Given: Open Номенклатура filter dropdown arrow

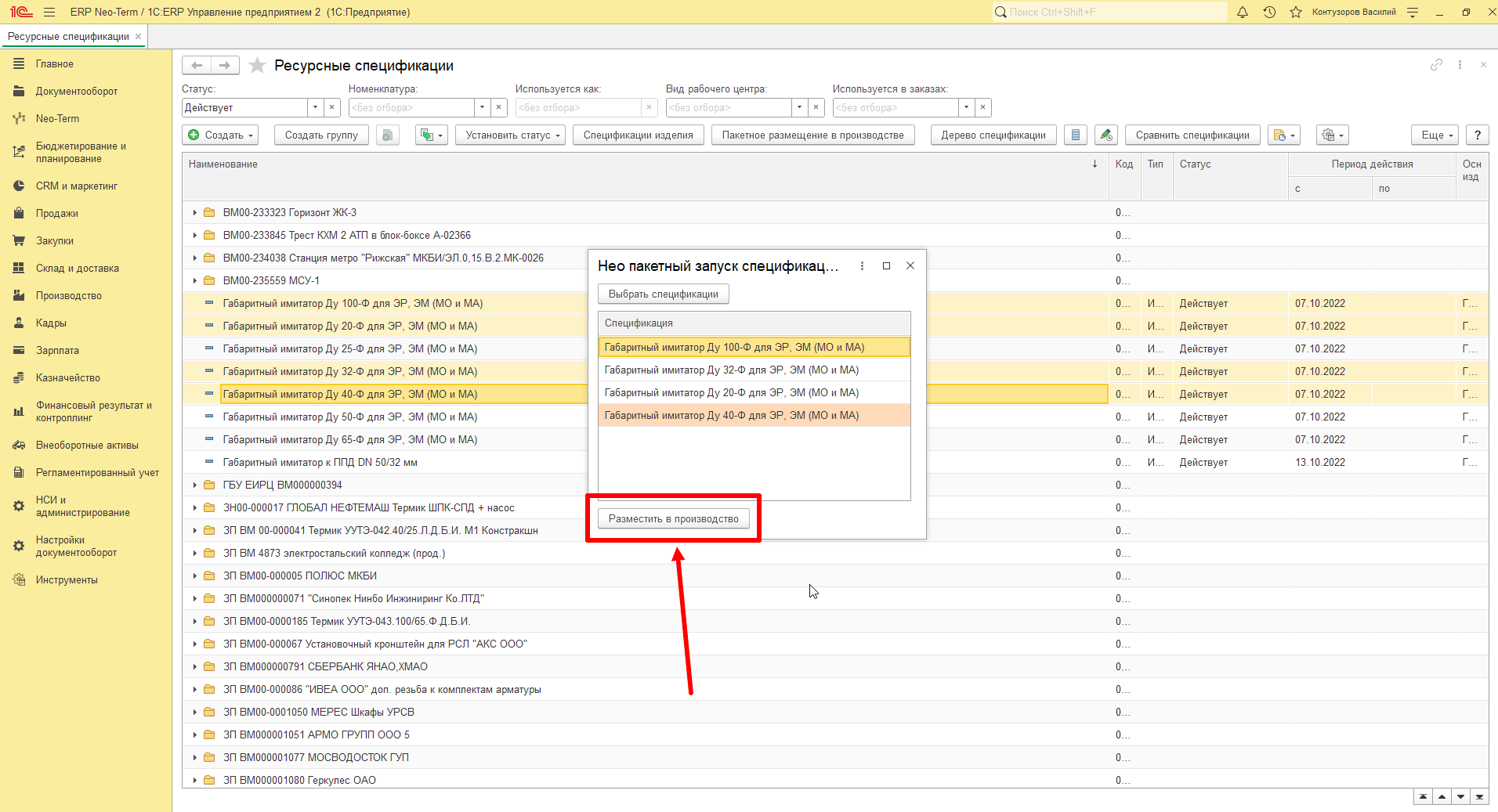Looking at the screenshot, I should [x=482, y=107].
